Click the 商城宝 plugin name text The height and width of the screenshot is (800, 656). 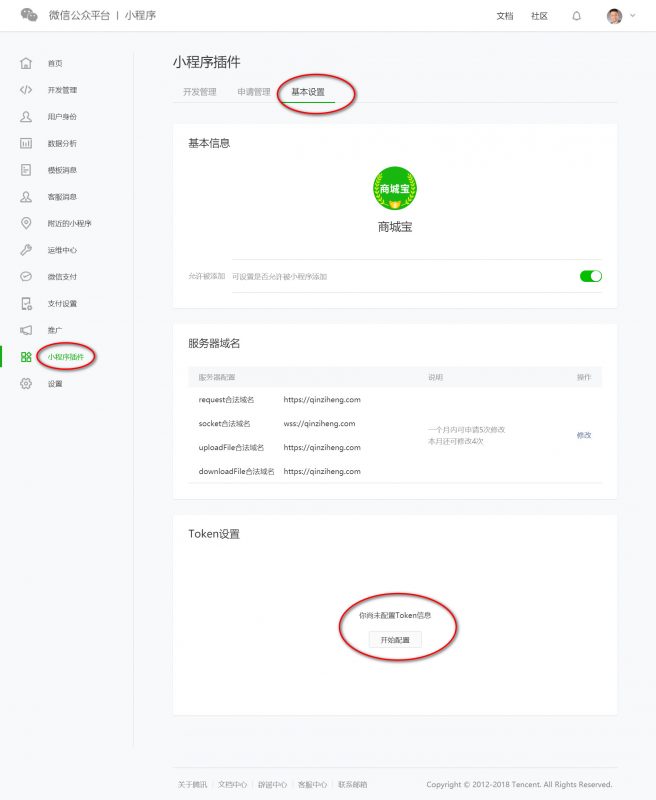point(395,227)
